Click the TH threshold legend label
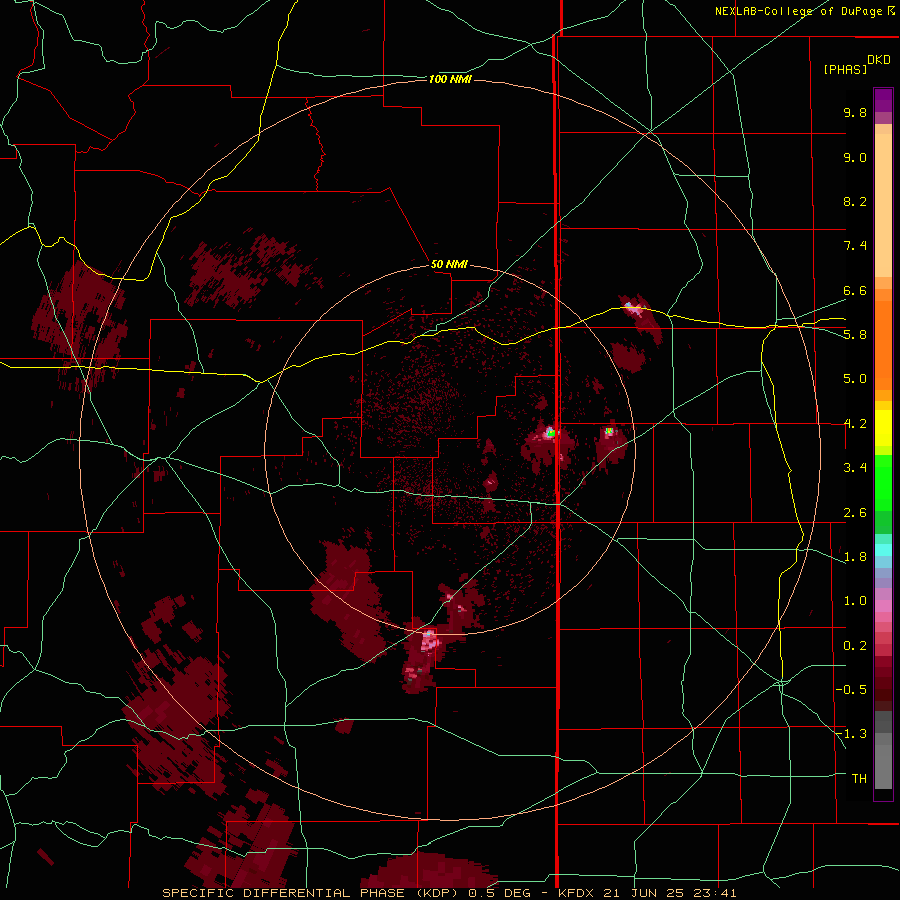This screenshot has height=900, width=900. pos(859,779)
